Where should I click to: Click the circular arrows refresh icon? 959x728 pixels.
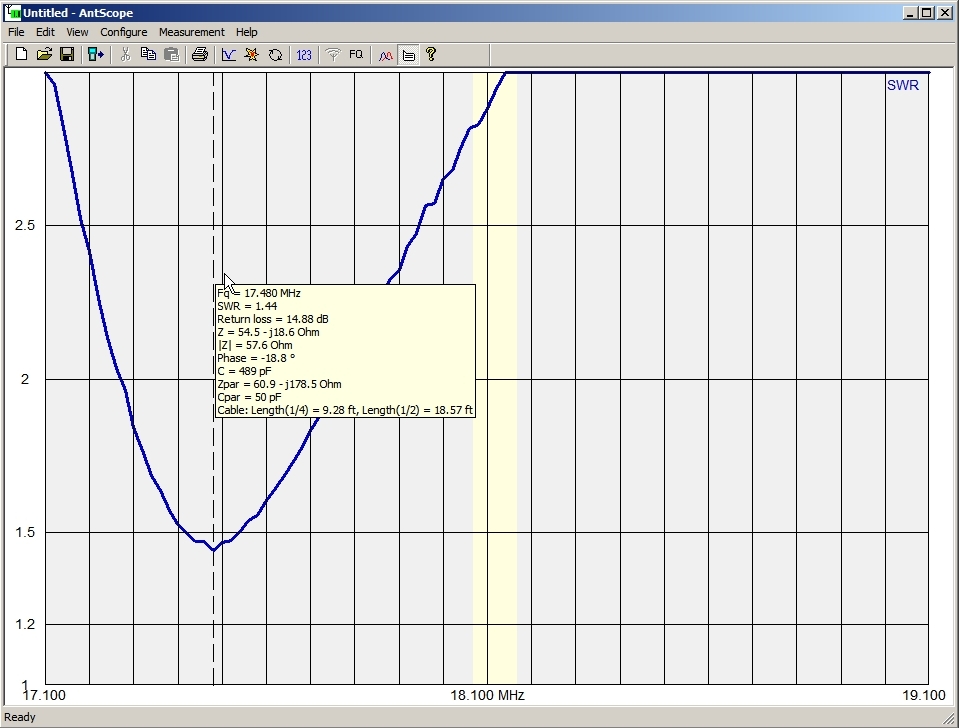click(x=275, y=54)
